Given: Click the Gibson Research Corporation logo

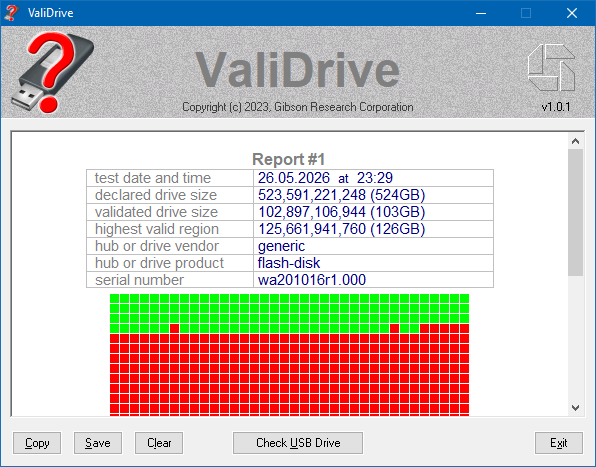Looking at the screenshot, I should coord(552,68).
